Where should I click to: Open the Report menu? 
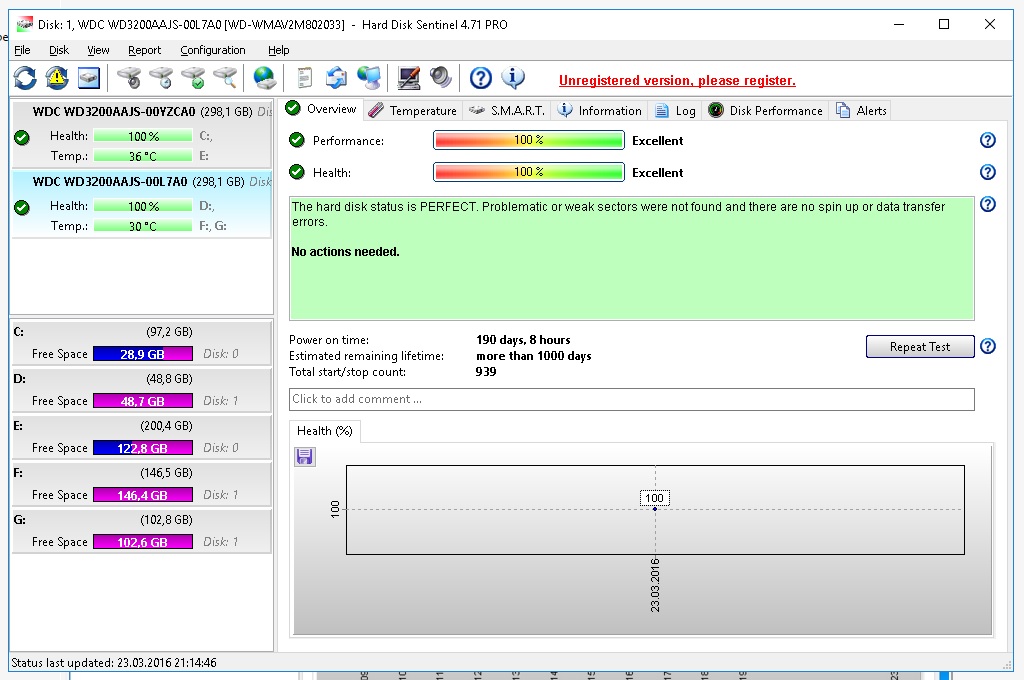144,50
